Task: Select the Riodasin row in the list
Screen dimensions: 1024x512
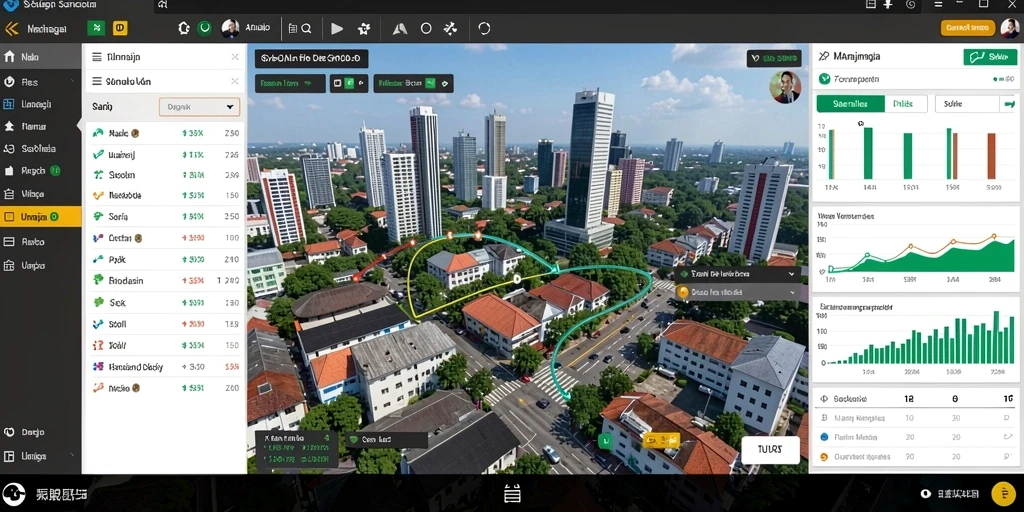Action: tap(165, 280)
